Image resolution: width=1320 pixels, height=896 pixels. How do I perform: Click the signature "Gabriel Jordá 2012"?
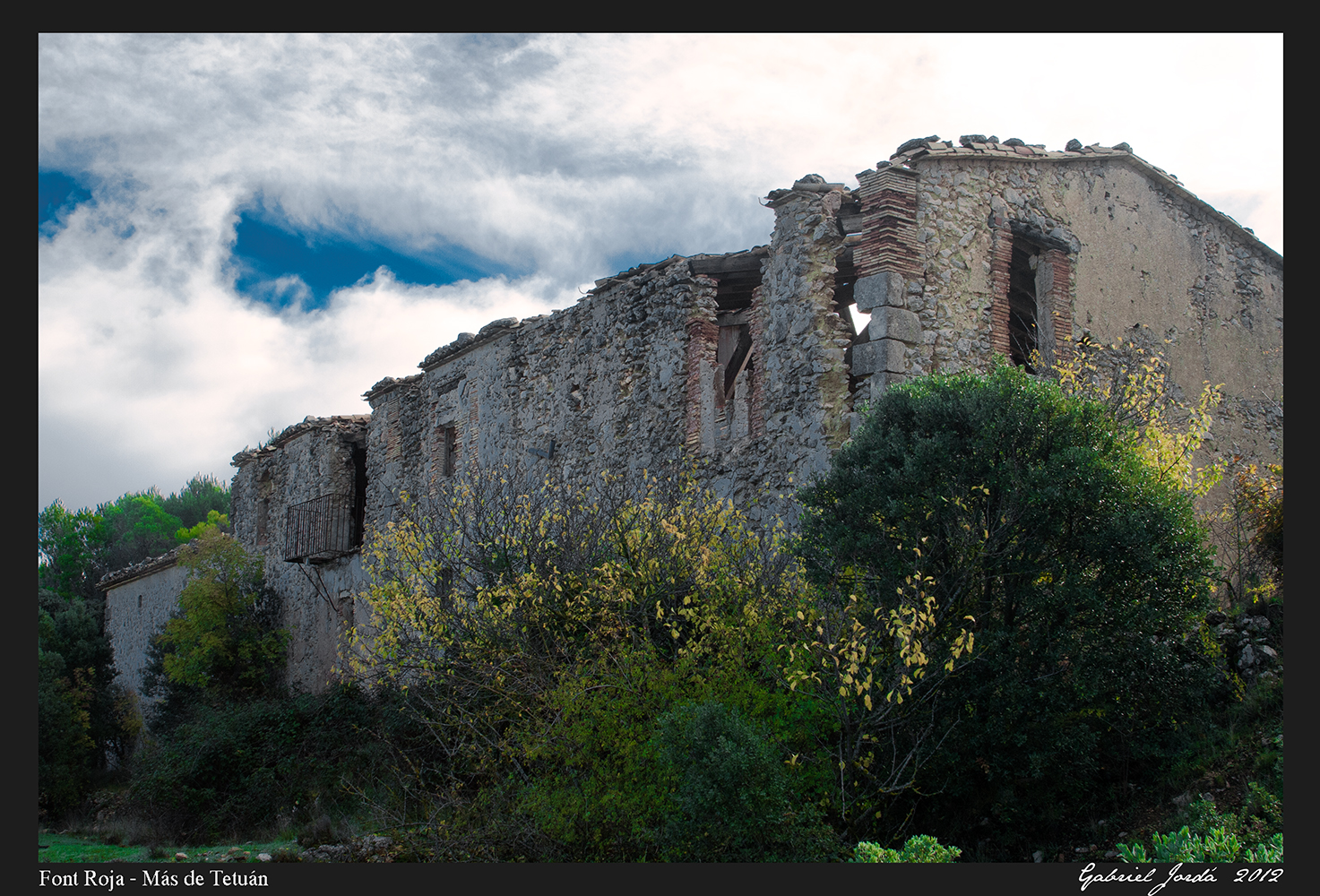click(x=1180, y=877)
